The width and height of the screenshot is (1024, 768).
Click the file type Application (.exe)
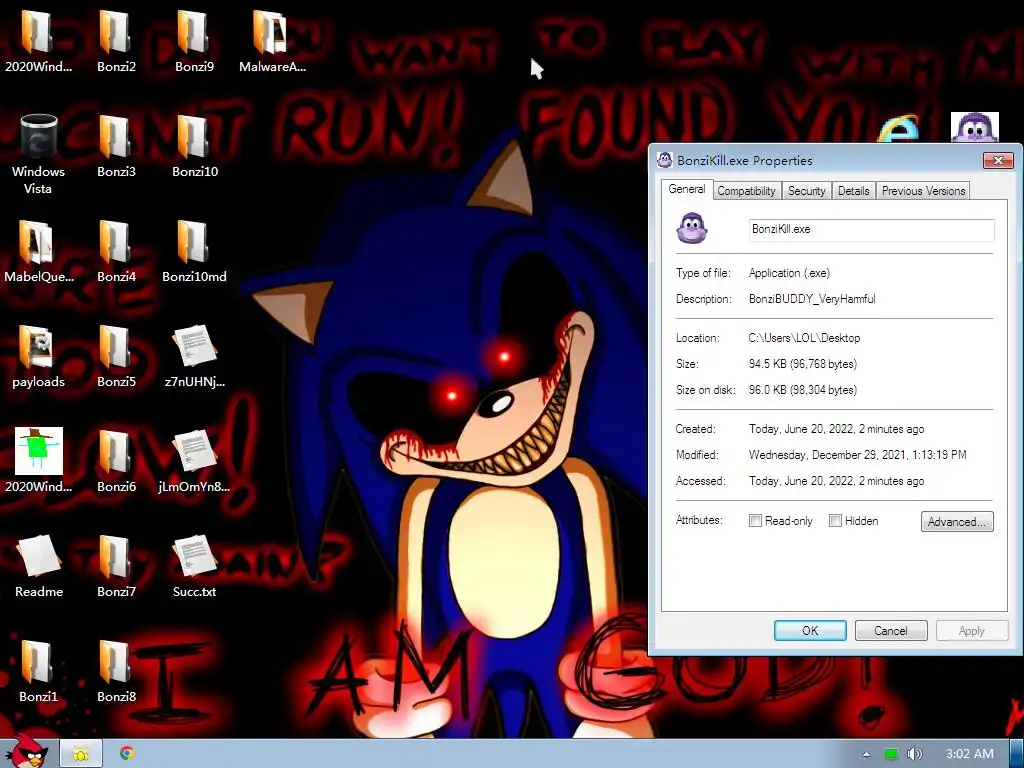point(789,273)
